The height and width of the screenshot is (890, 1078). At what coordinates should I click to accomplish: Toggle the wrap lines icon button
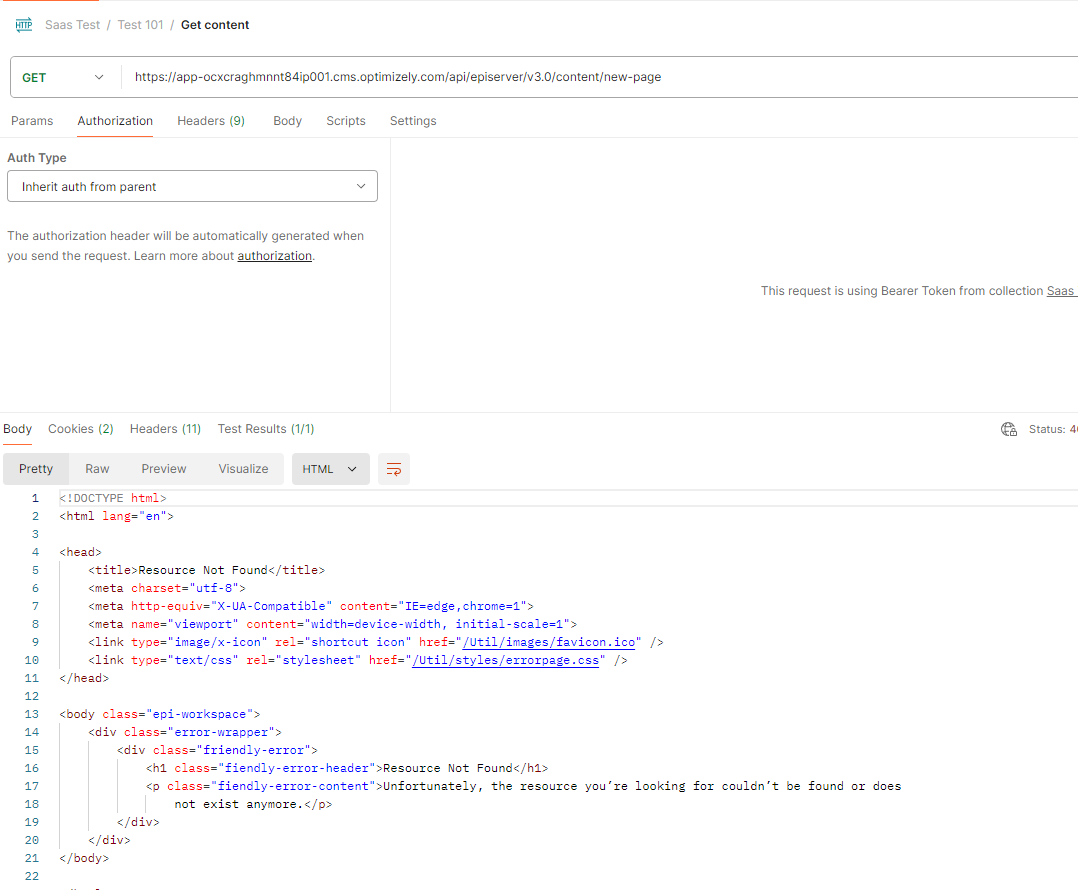coord(394,469)
